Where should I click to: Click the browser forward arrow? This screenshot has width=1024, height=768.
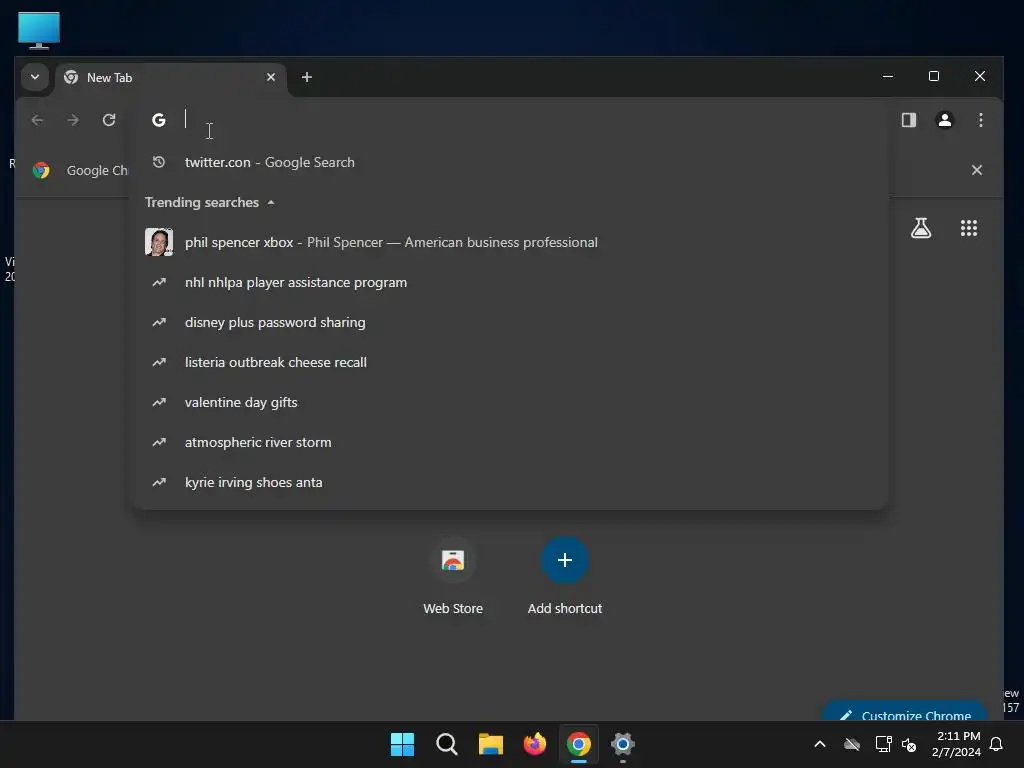(73, 120)
